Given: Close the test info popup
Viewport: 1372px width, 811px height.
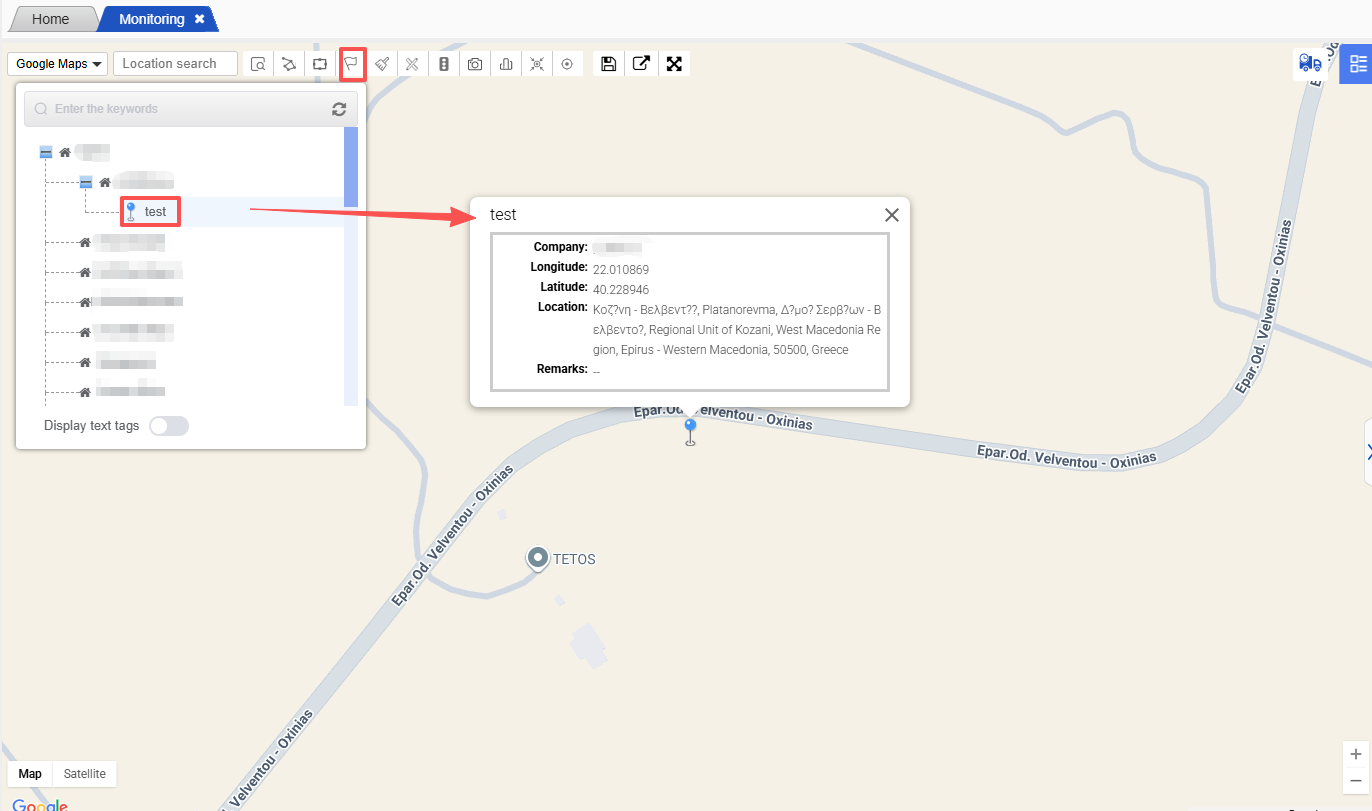Looking at the screenshot, I should pos(892,215).
